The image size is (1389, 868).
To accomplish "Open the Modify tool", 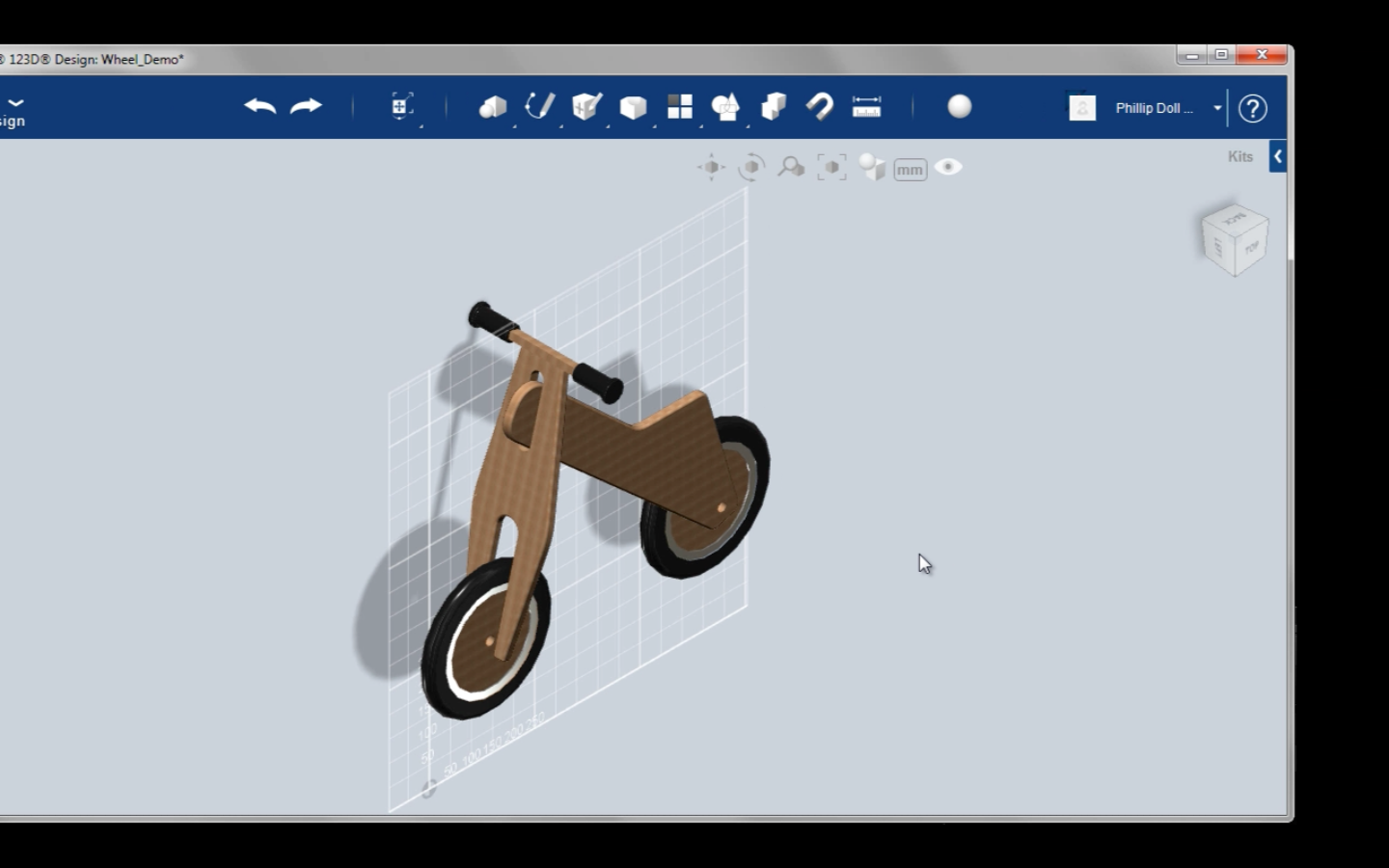I will click(633, 107).
